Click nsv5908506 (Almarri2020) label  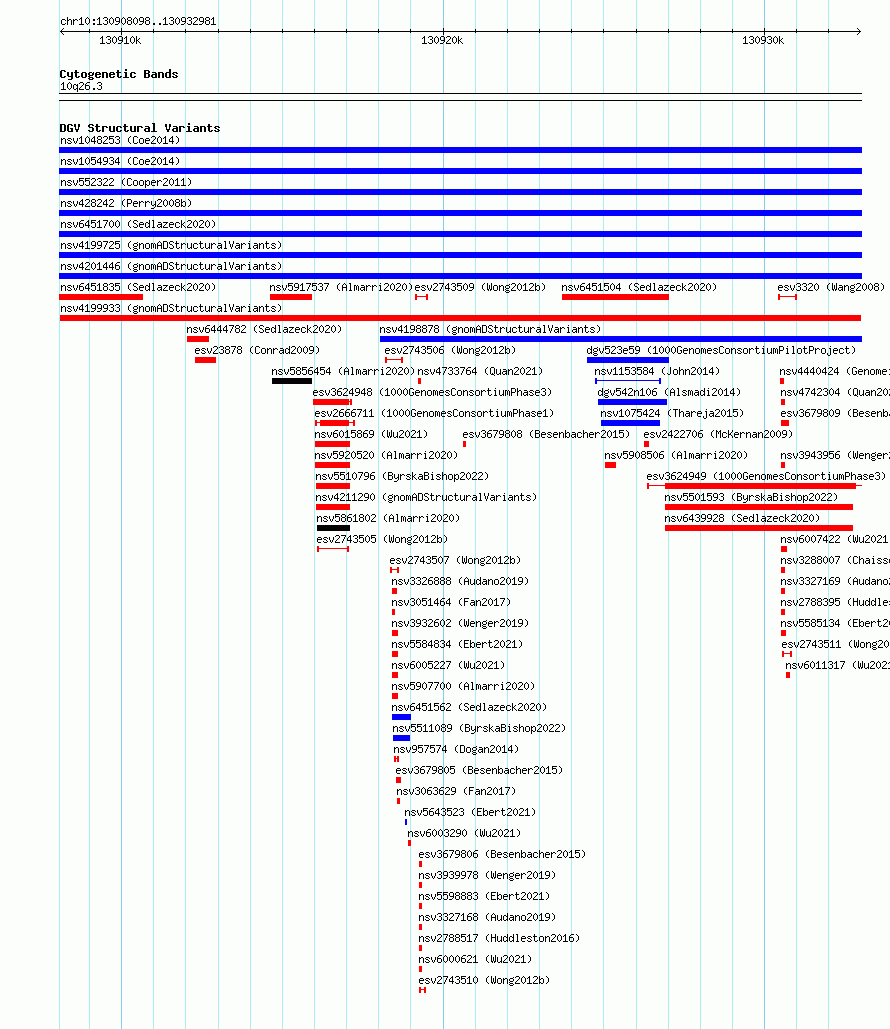pyautogui.click(x=676, y=455)
